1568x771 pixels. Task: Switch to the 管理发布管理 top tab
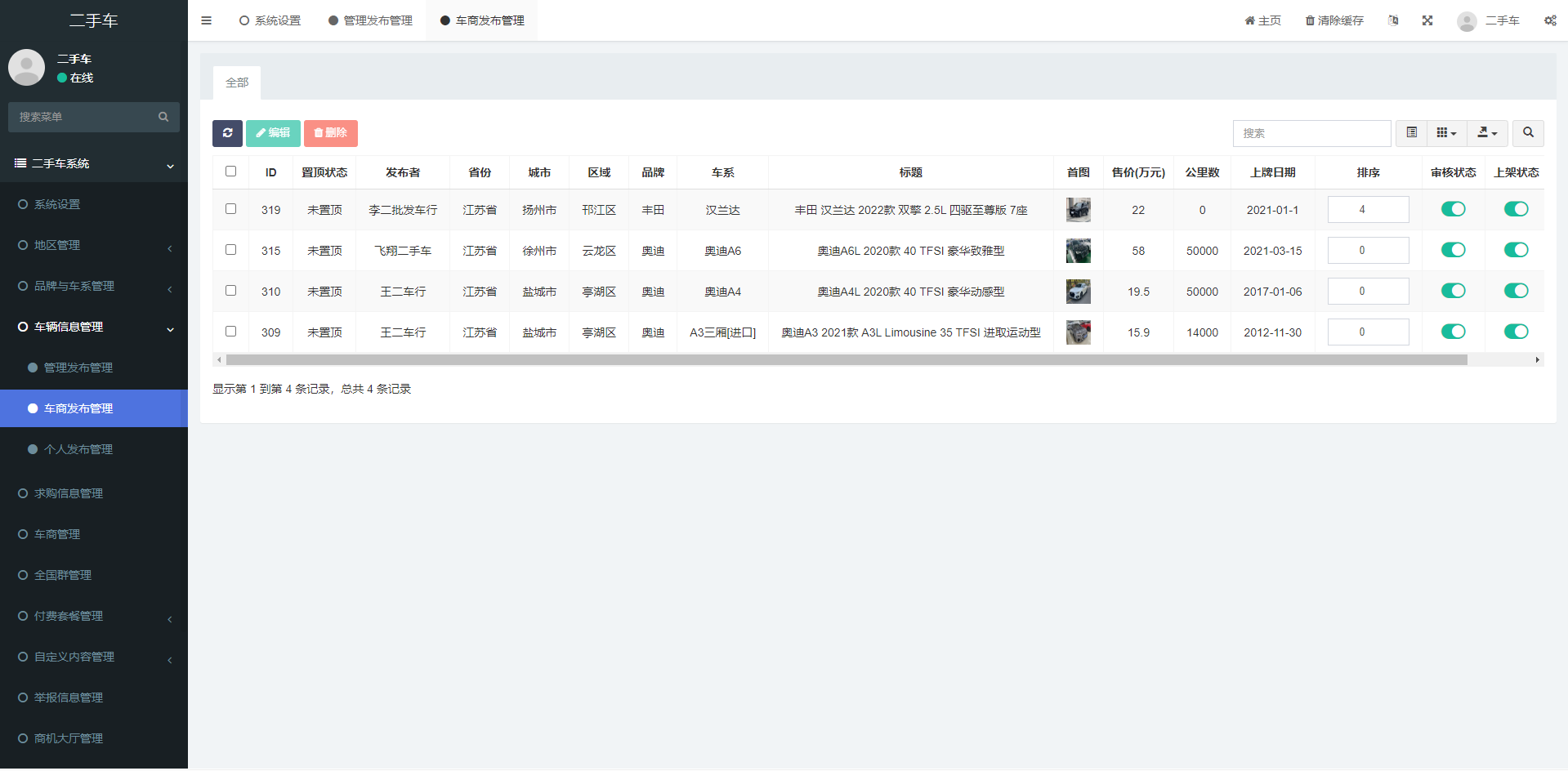pos(370,20)
